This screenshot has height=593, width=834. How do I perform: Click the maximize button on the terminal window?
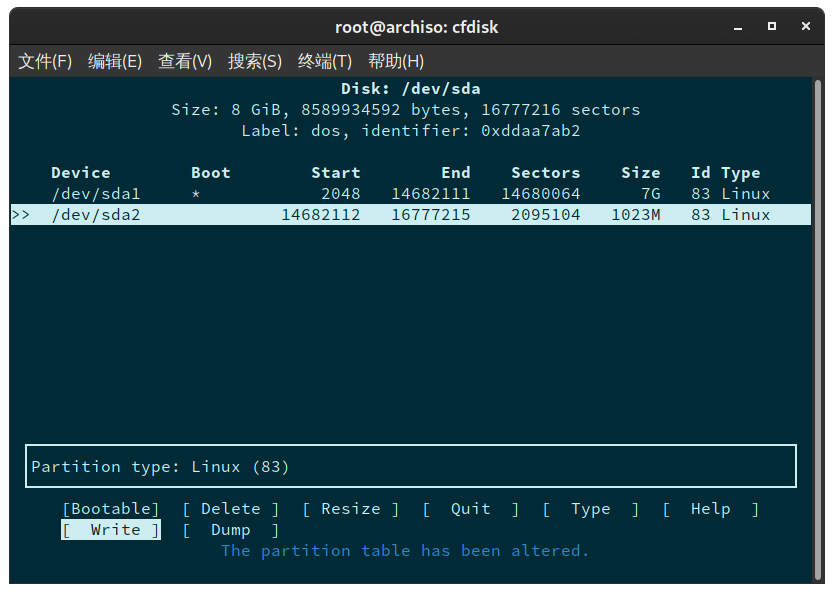(771, 27)
